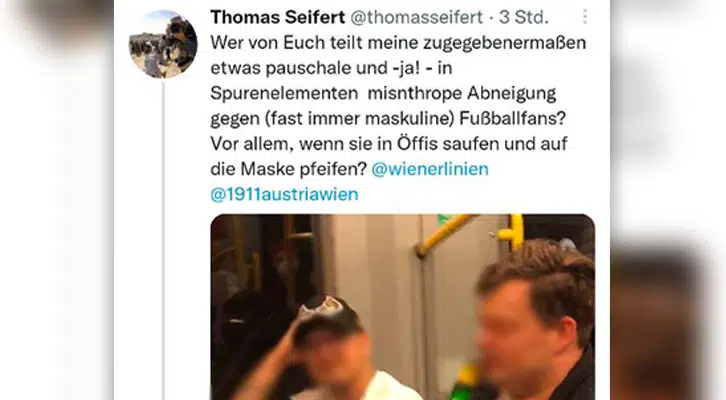Select the phrase 'die Maske pfeifen?' in the tweet
The height and width of the screenshot is (400, 726).
click(x=288, y=169)
